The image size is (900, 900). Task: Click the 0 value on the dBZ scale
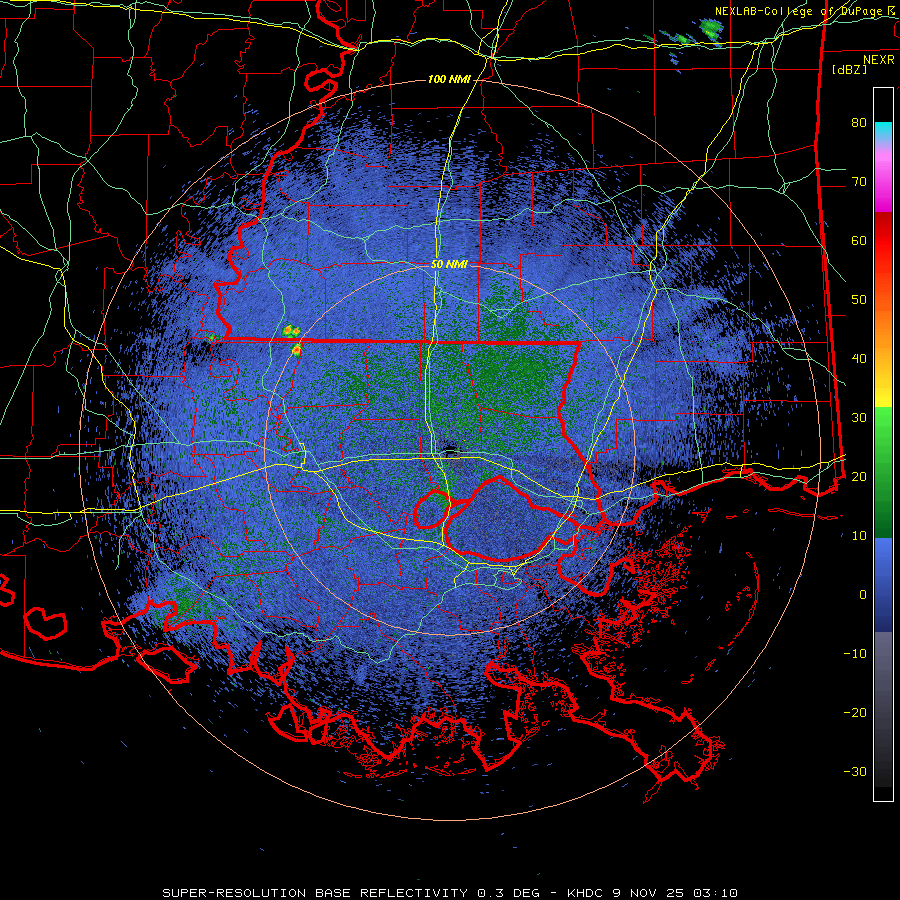[x=863, y=595]
